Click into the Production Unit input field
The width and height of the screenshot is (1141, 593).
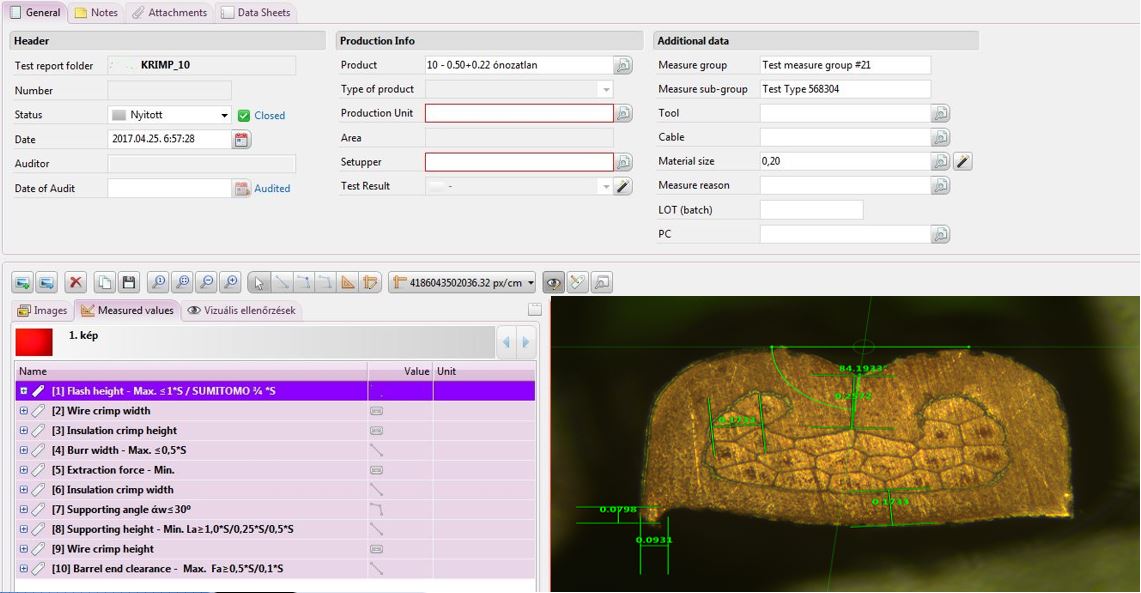(518, 114)
